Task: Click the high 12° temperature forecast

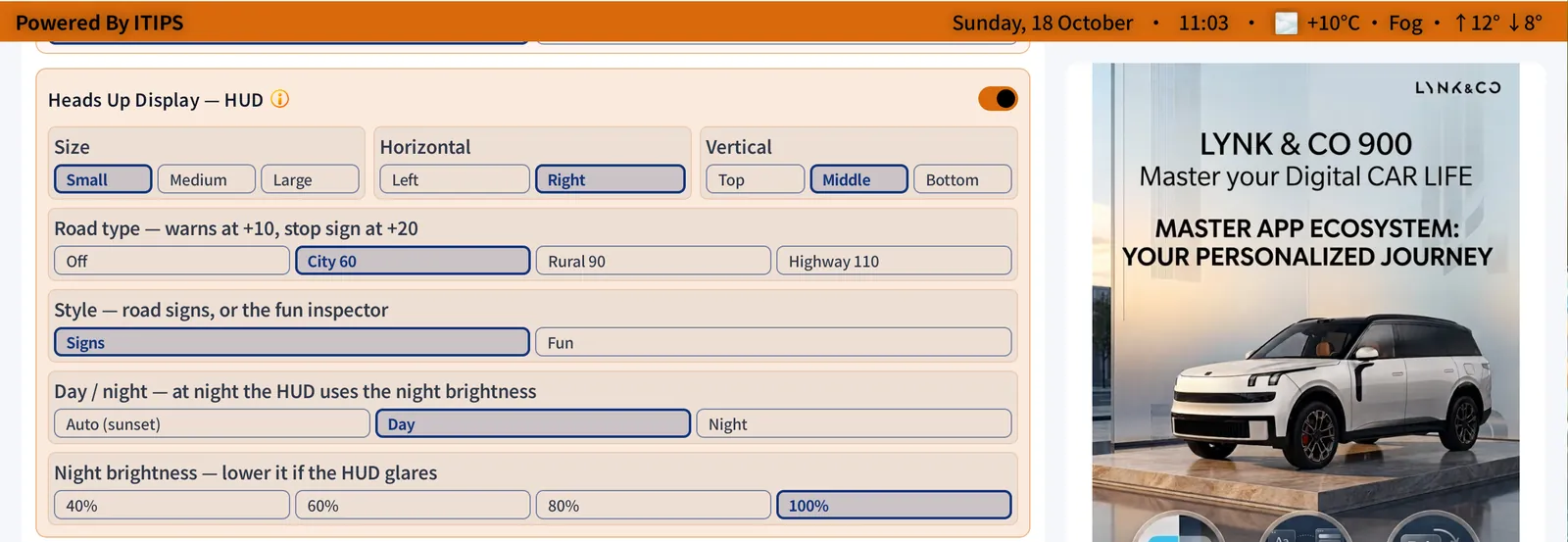Action: click(x=1477, y=23)
